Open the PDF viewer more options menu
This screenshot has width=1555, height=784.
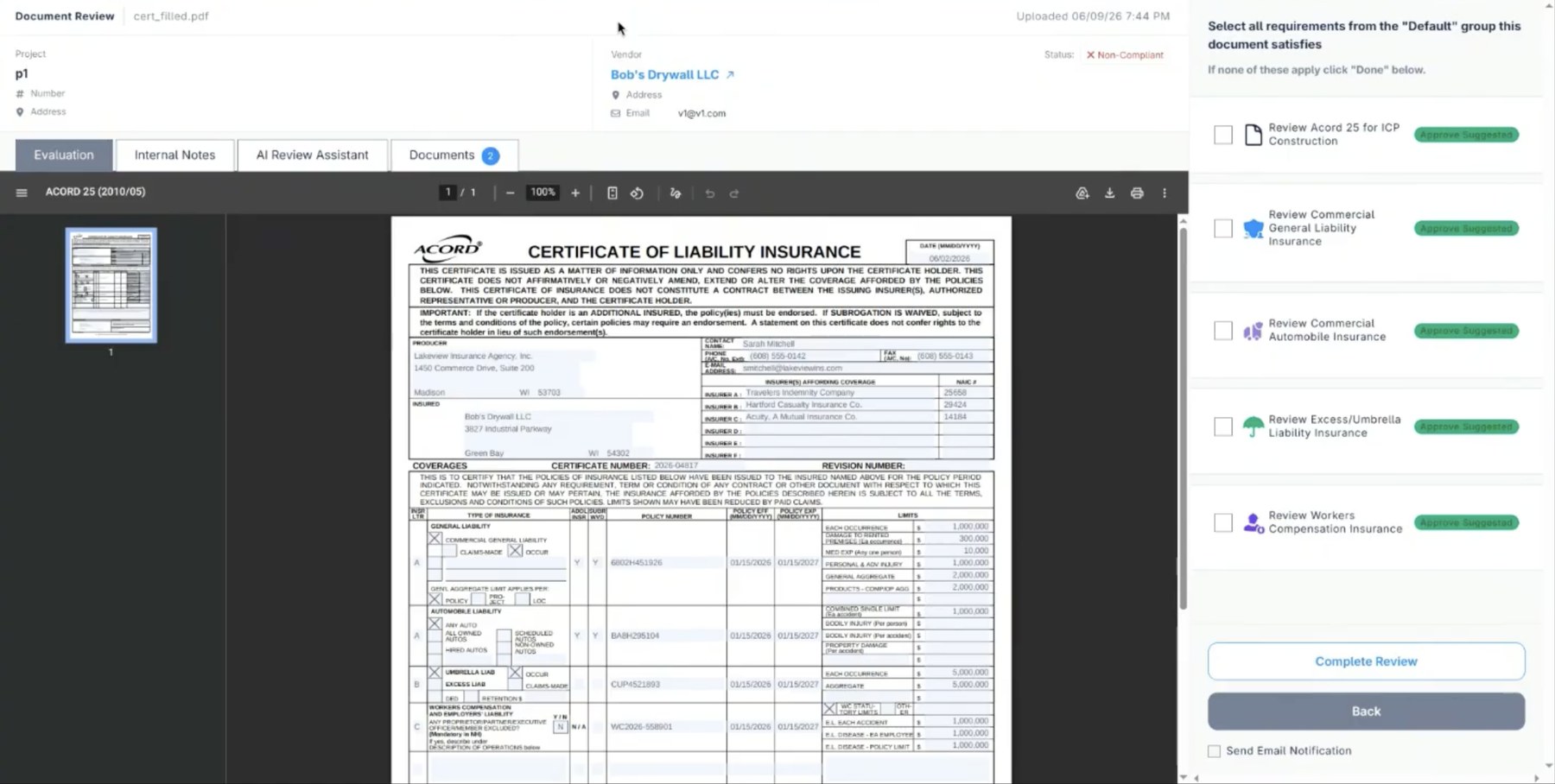(1165, 193)
